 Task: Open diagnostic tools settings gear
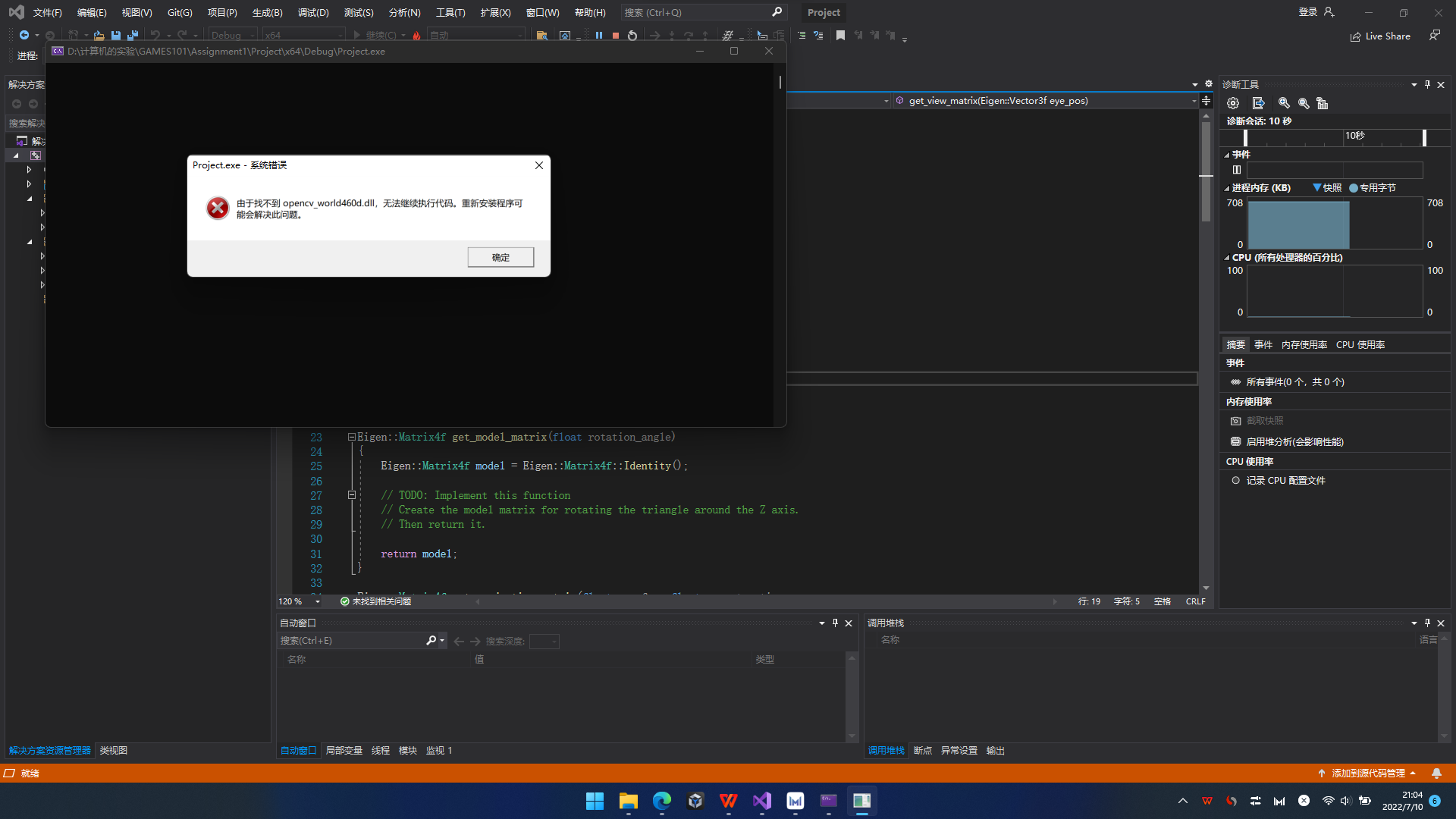coord(1233,103)
